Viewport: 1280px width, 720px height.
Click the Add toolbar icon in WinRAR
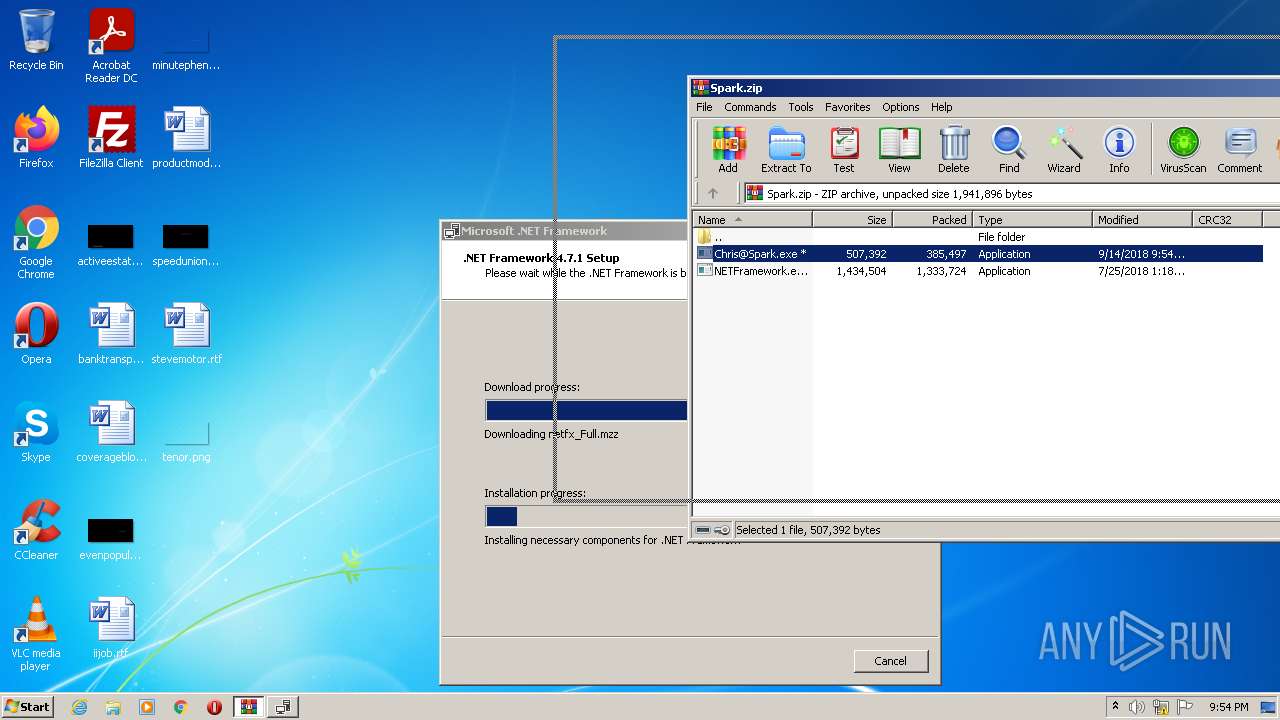pos(728,150)
